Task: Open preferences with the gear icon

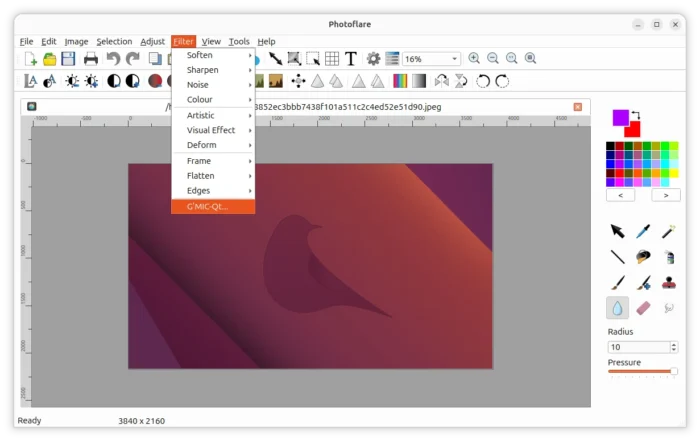Action: point(373,58)
